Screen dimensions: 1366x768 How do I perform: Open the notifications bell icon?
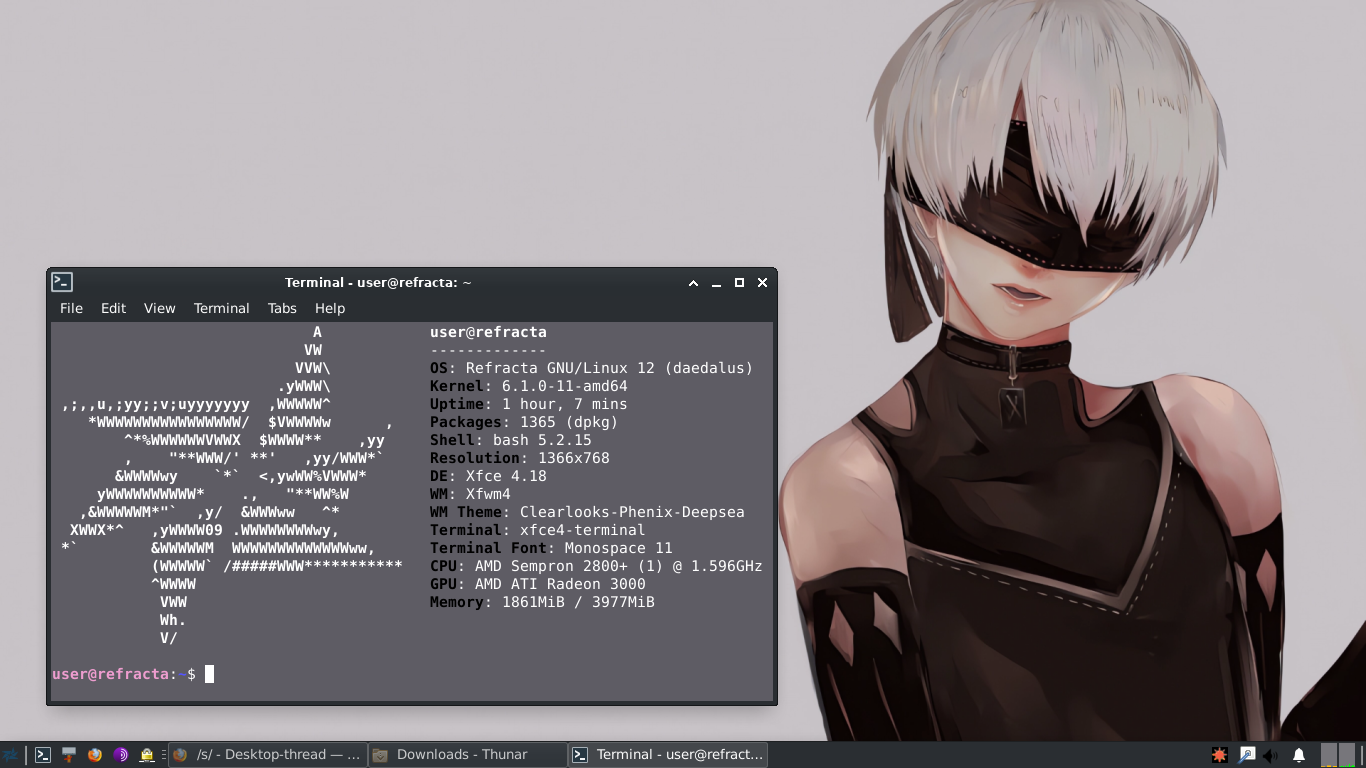click(x=1299, y=755)
